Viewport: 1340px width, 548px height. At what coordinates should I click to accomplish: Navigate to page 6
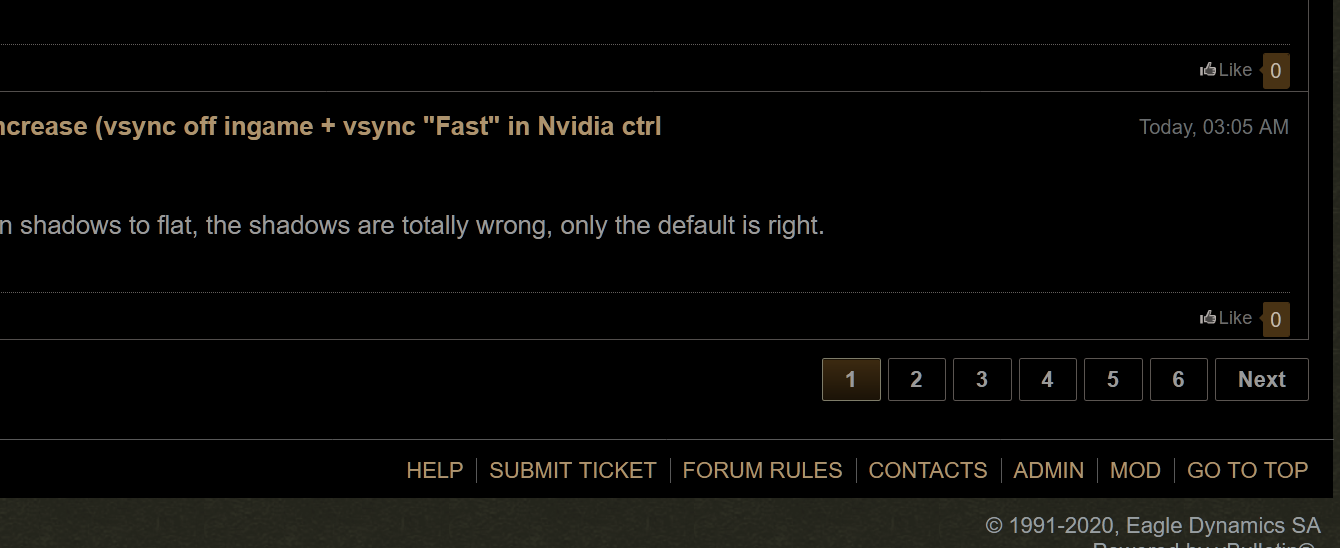(x=1178, y=379)
